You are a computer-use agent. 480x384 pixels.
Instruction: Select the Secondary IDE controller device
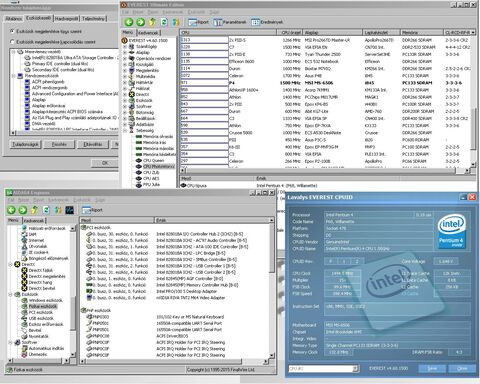[63, 70]
